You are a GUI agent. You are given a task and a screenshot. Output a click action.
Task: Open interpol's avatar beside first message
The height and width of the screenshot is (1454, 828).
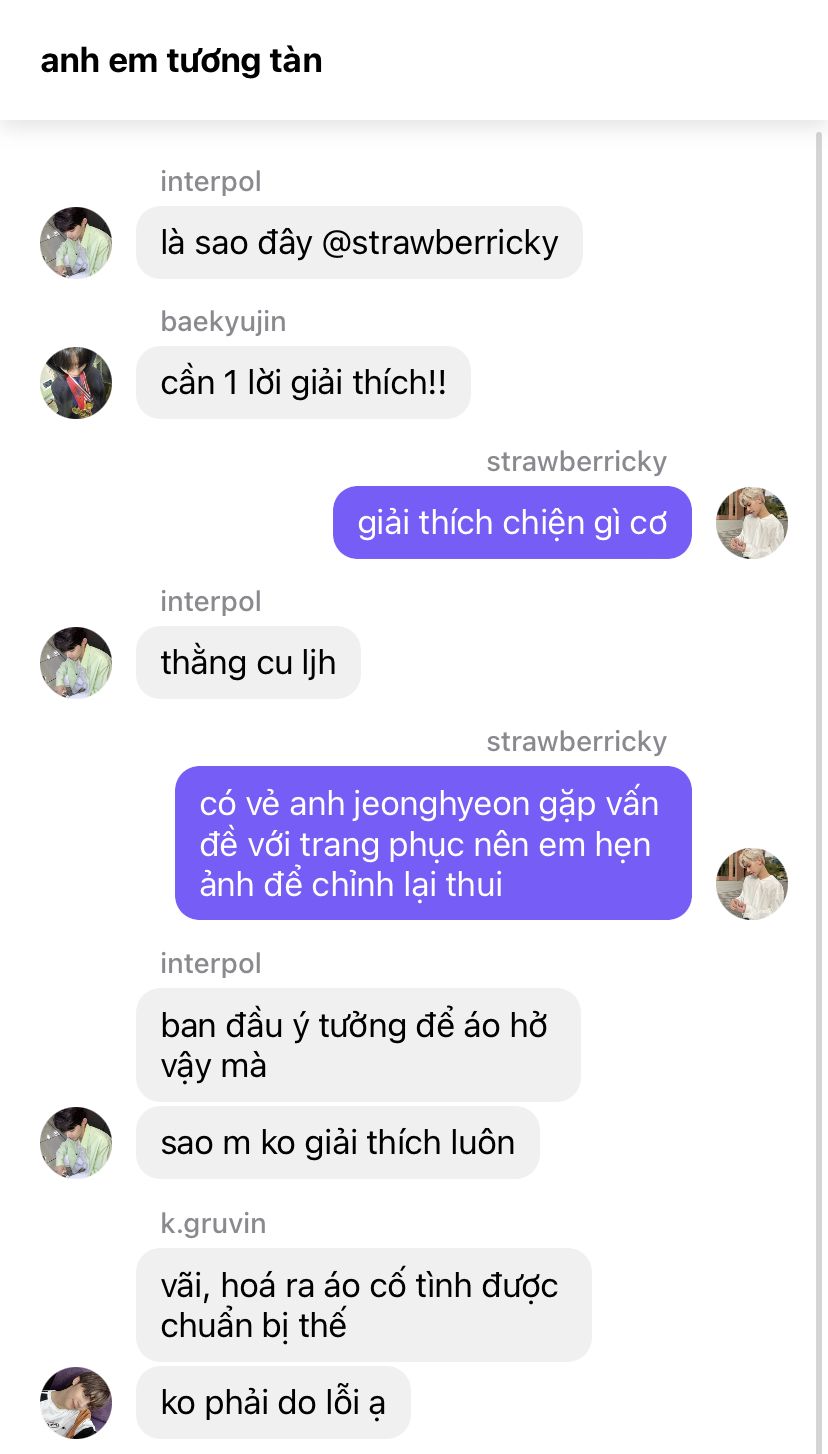(76, 242)
